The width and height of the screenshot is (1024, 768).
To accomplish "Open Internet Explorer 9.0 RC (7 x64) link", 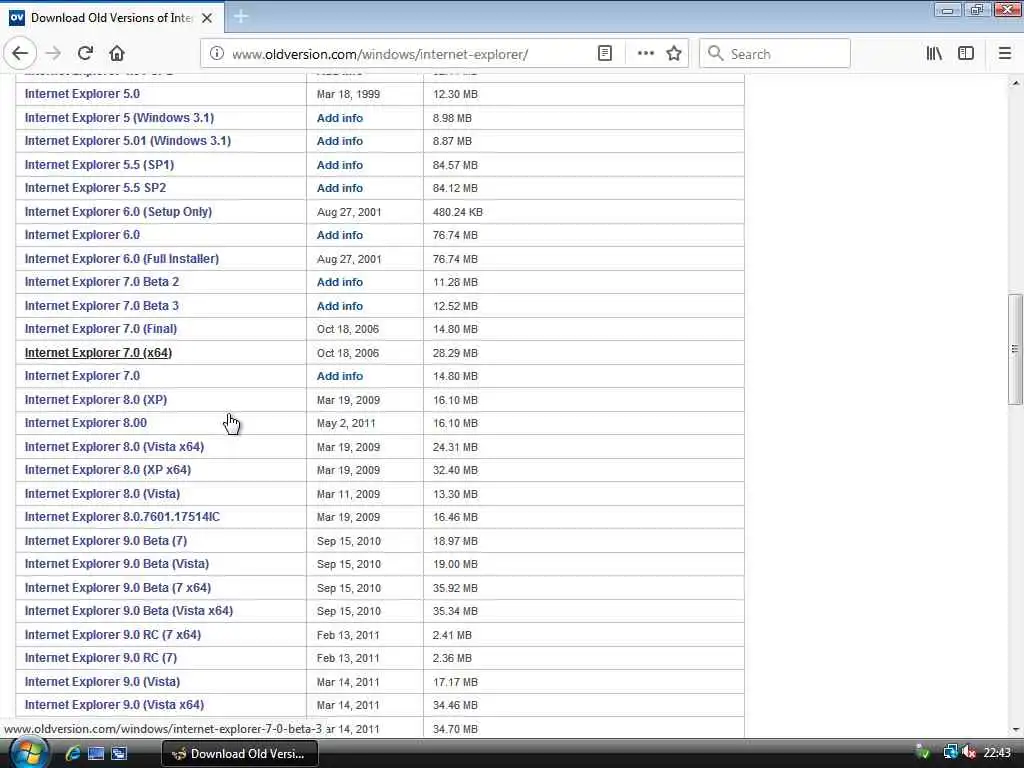I will 113,635.
